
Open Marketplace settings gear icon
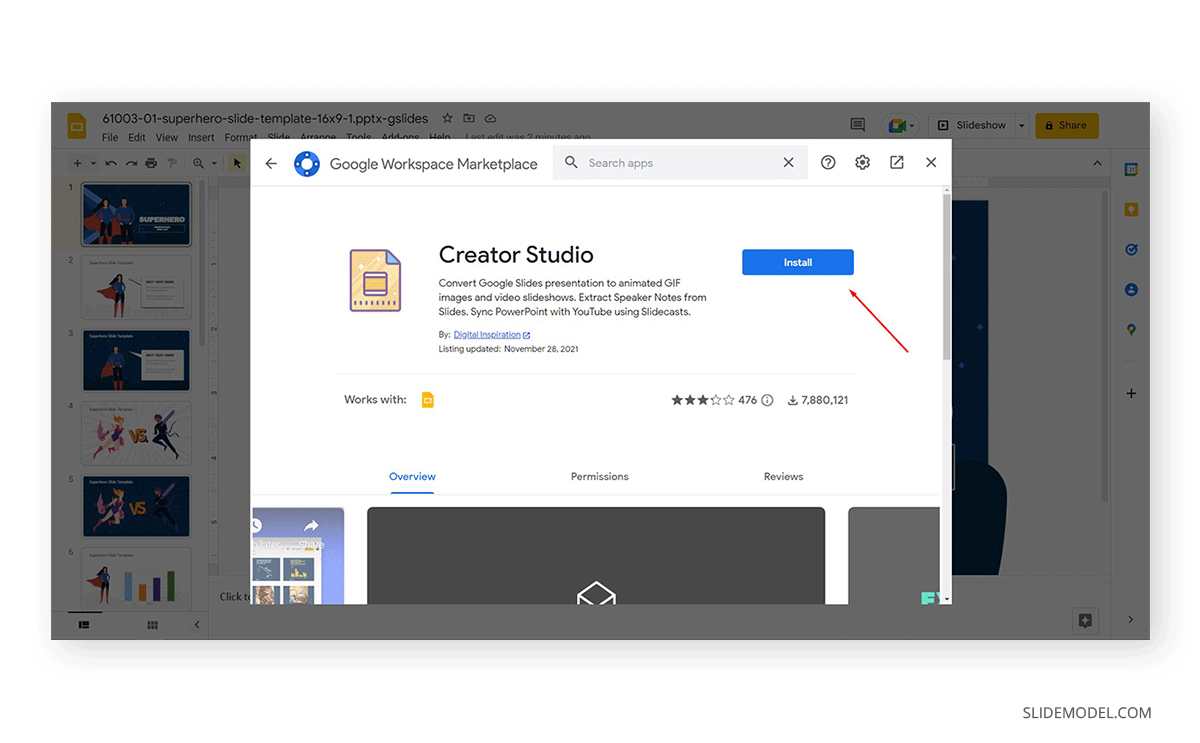click(x=862, y=162)
